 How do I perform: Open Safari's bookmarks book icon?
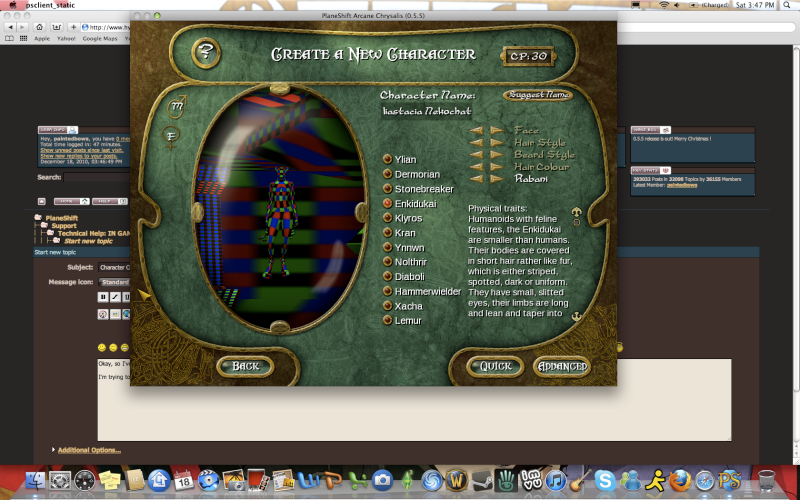pos(9,38)
